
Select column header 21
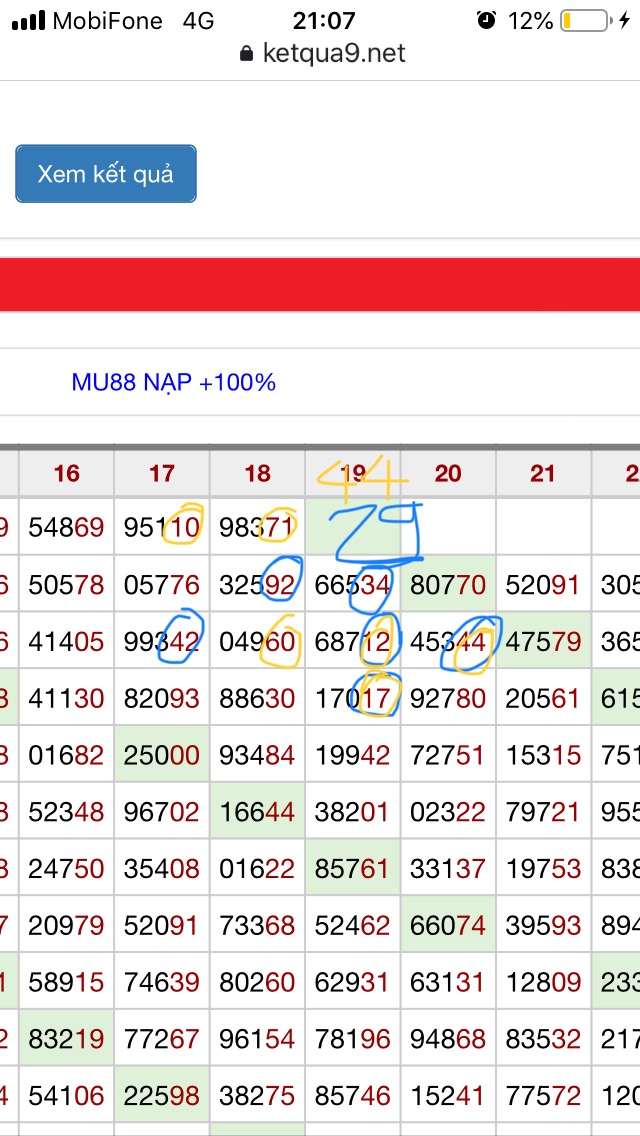543,473
